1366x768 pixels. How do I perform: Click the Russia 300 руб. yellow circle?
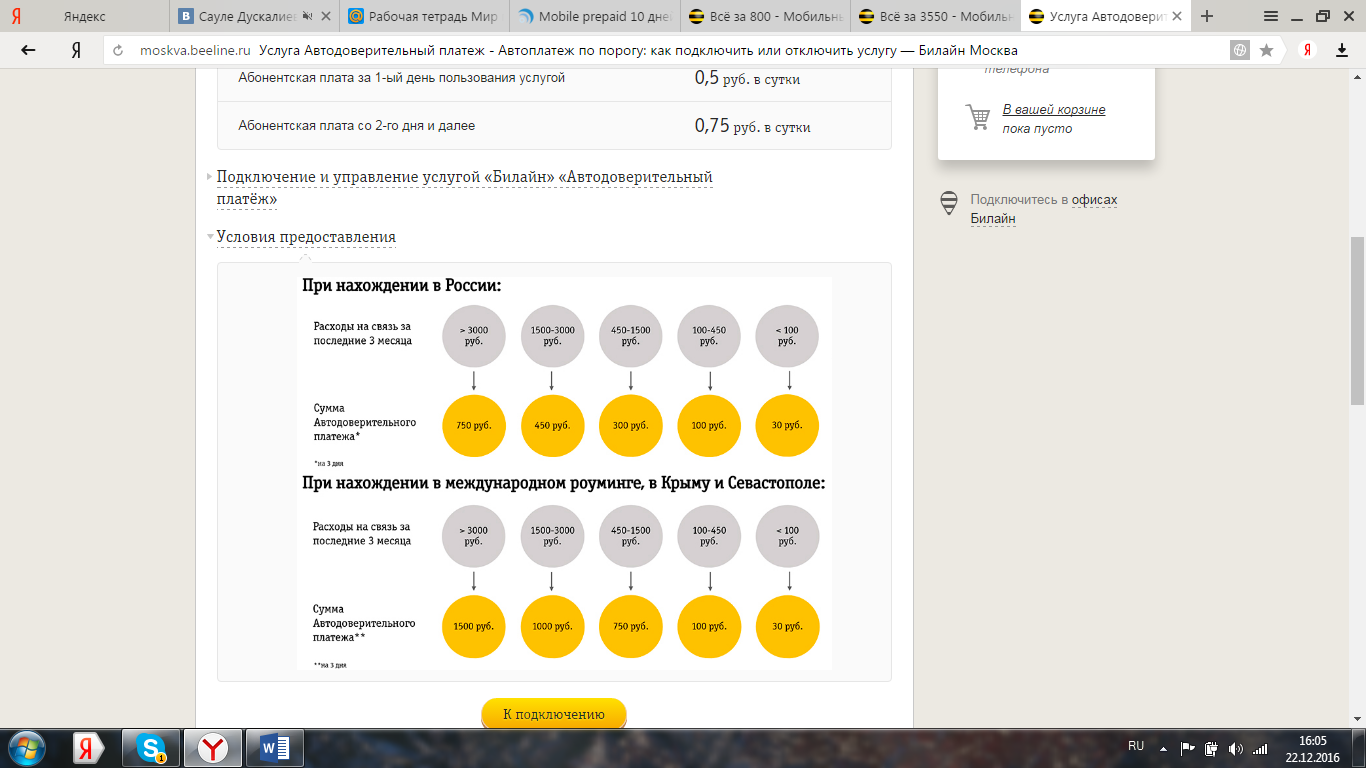click(x=630, y=426)
